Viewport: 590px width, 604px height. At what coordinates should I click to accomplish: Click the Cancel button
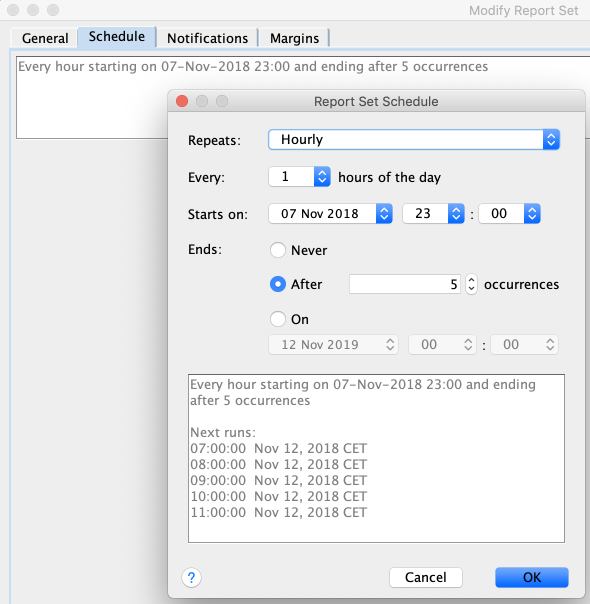[x=426, y=577]
